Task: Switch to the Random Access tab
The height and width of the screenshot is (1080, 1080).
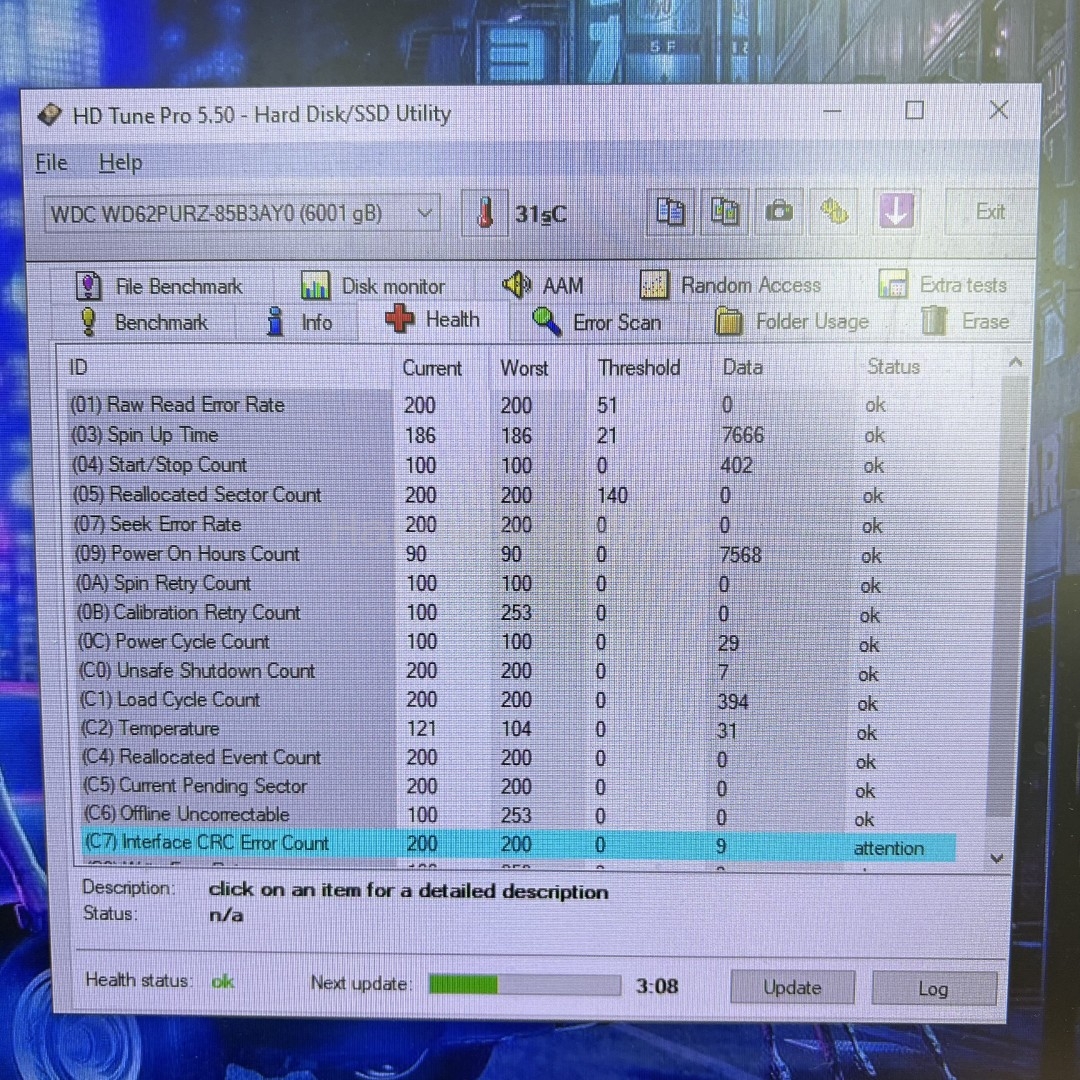Action: [x=730, y=284]
